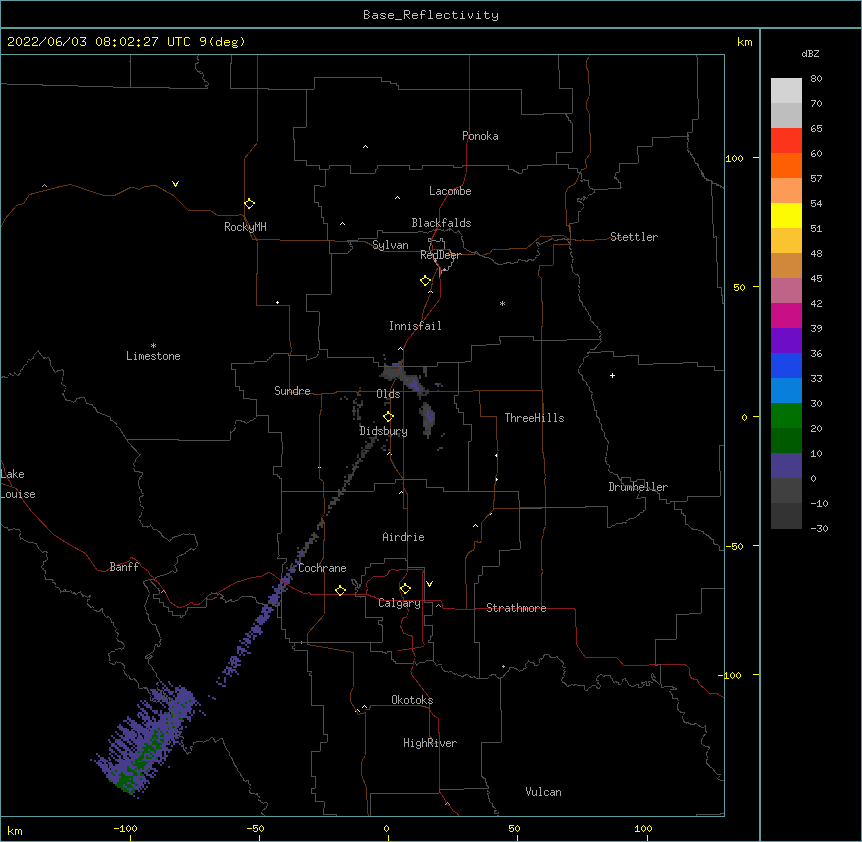Screen dimensions: 862x842
Task: Click the Strathmore town label
Action: 516,608
